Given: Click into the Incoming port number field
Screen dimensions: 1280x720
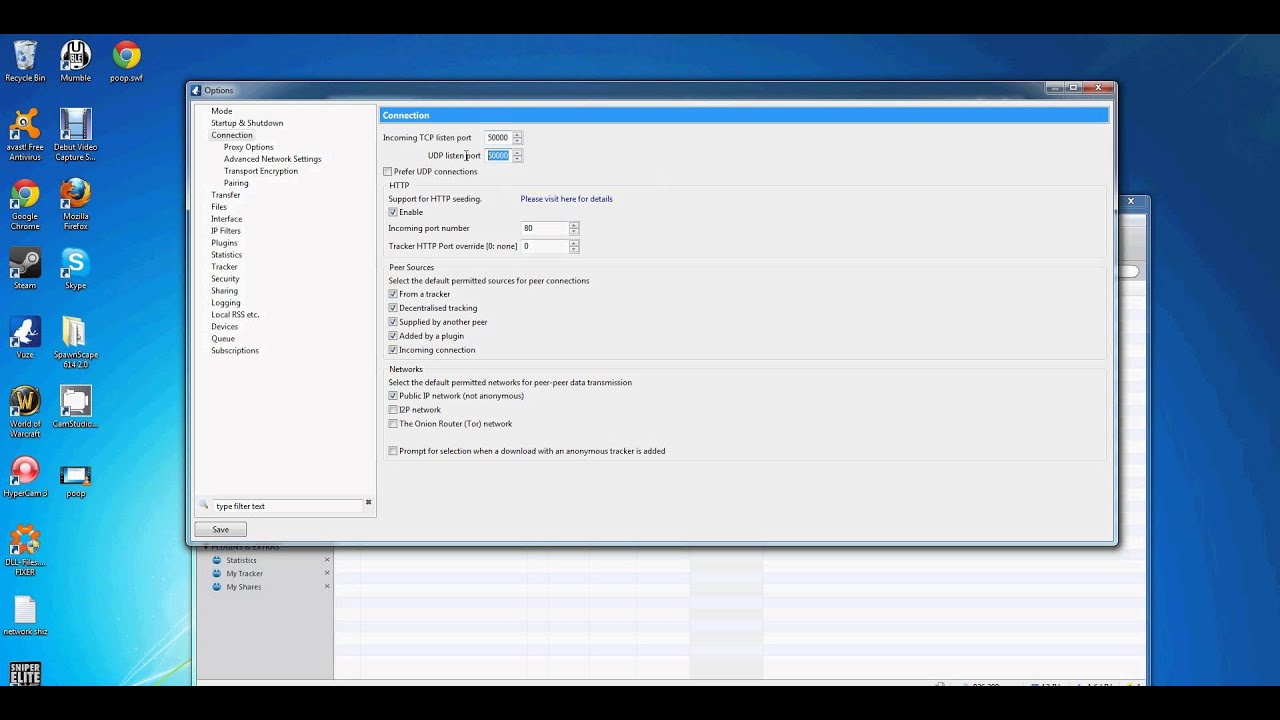Looking at the screenshot, I should click(x=545, y=228).
